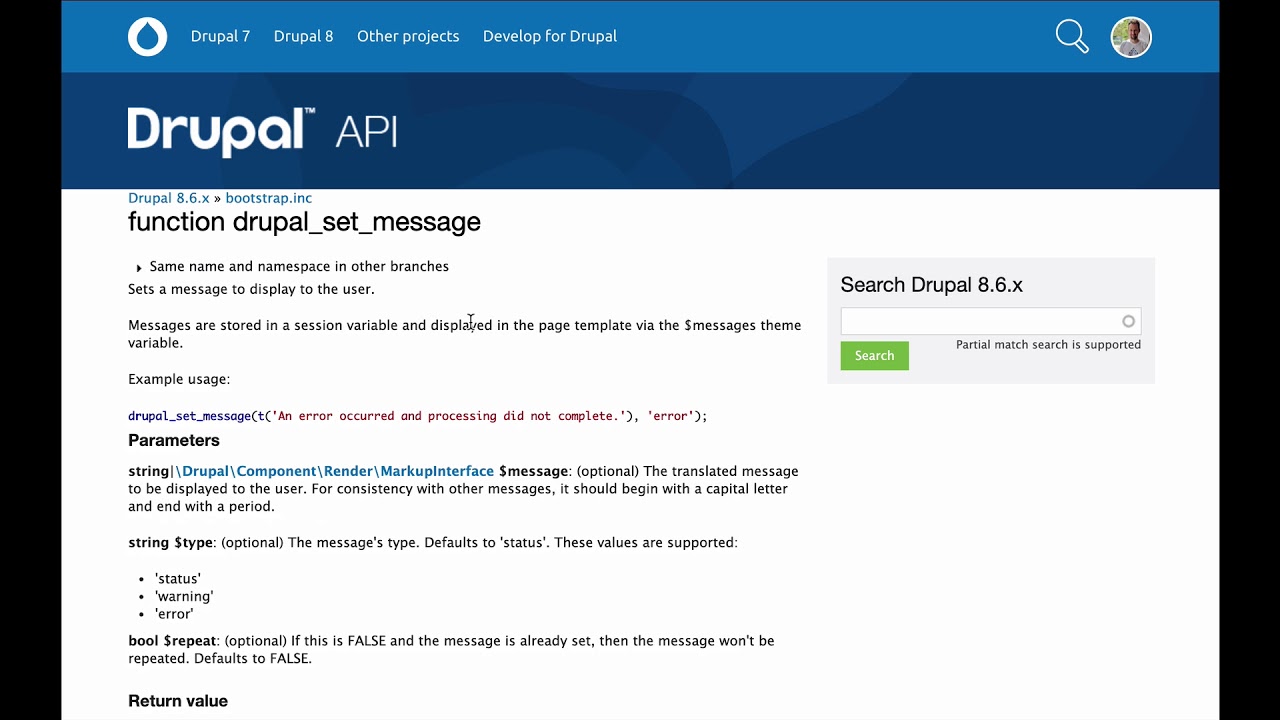Click the function drupal_set_message heading
This screenshot has width=1280, height=720.
click(304, 222)
